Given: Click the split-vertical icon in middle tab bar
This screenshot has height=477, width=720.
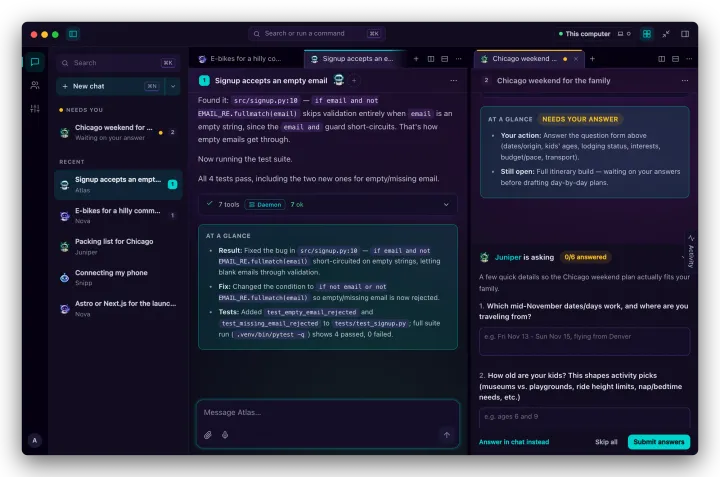Looking at the screenshot, I should (431, 59).
